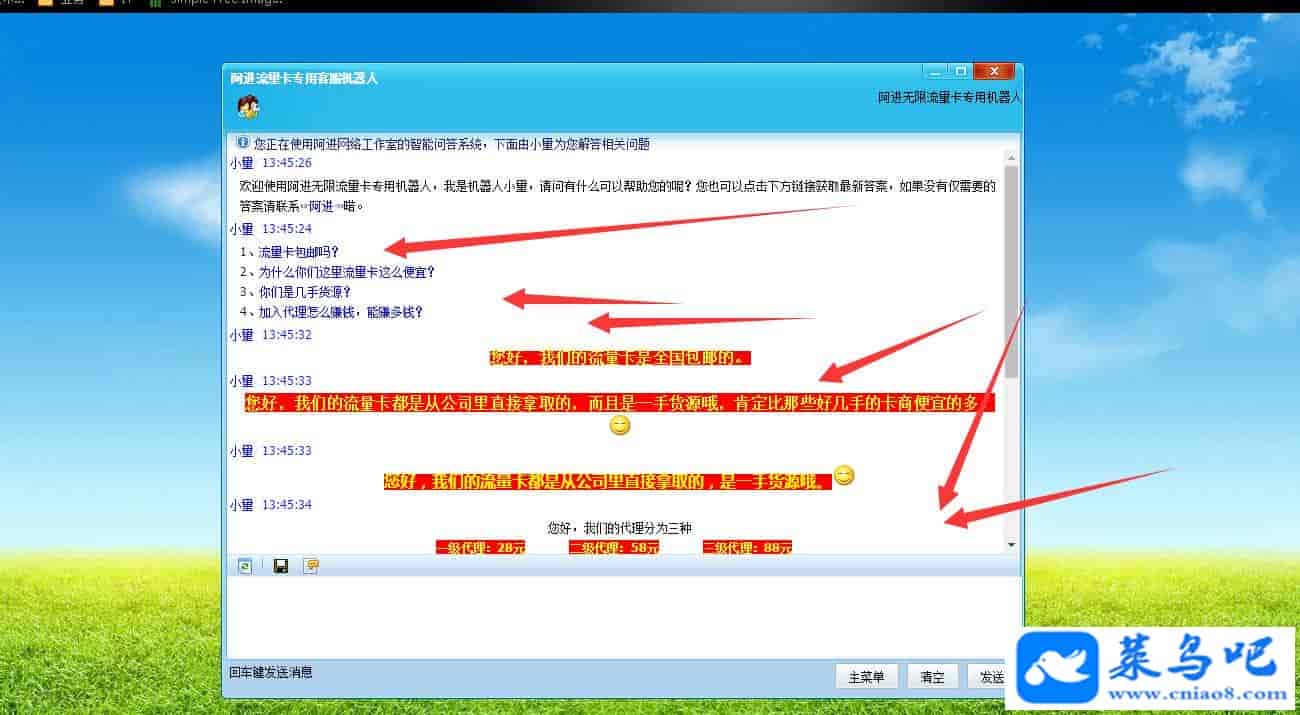Click the save (floppy disk) icon

click(x=281, y=566)
